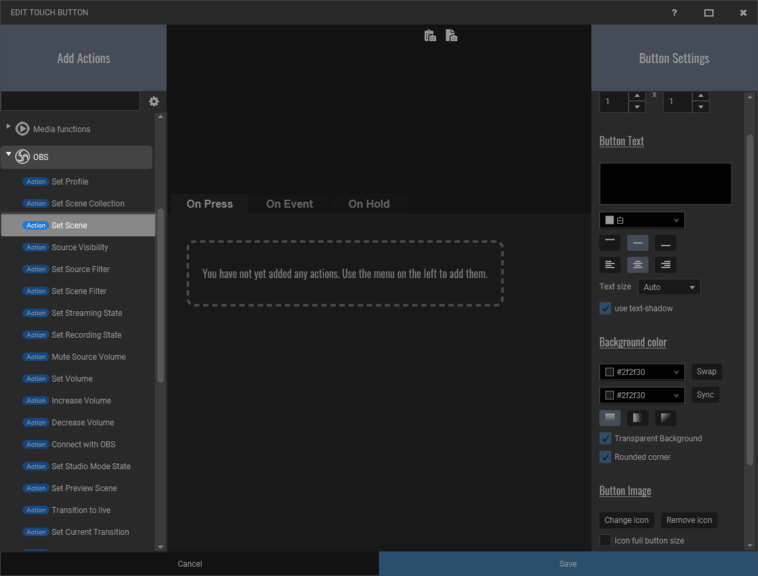Toggle use text-shadow checkbox
The image size is (758, 576).
[605, 308]
